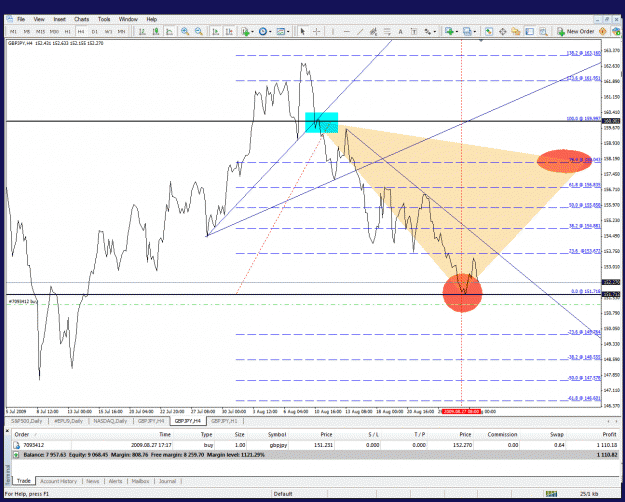Select the W1 weekly timeframe
This screenshot has height=502, width=625.
point(108,31)
